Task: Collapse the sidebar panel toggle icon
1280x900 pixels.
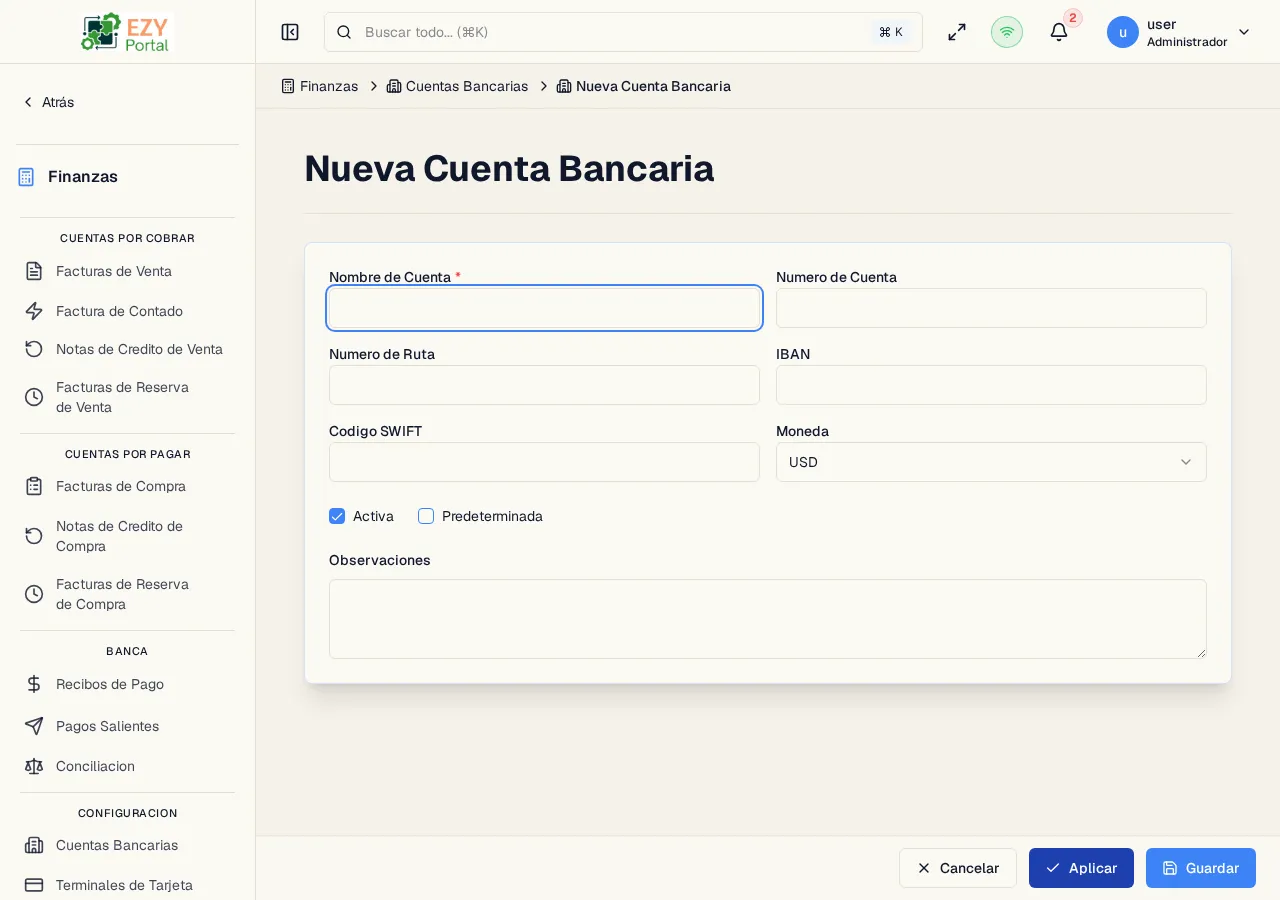Action: pos(290,32)
